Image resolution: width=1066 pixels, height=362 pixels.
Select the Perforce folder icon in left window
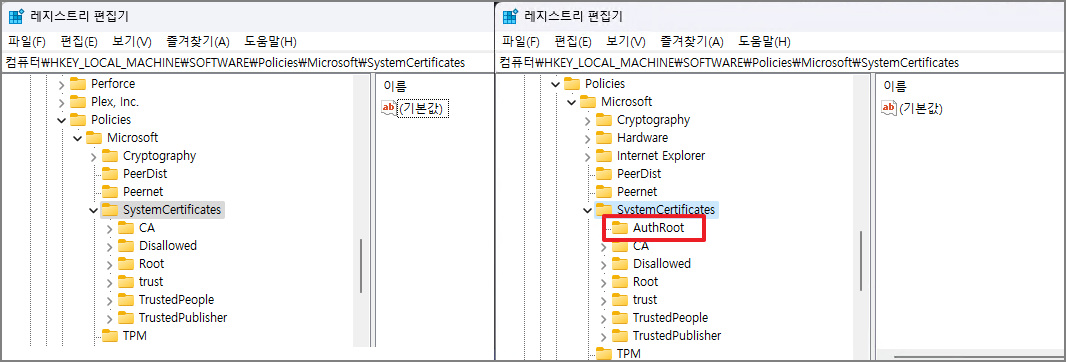tap(78, 84)
